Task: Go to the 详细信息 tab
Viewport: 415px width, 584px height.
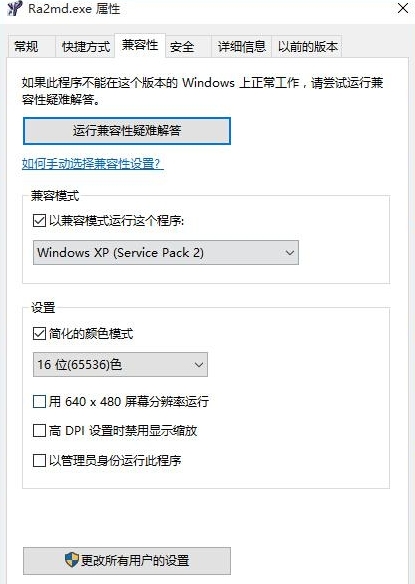Action: point(242,47)
